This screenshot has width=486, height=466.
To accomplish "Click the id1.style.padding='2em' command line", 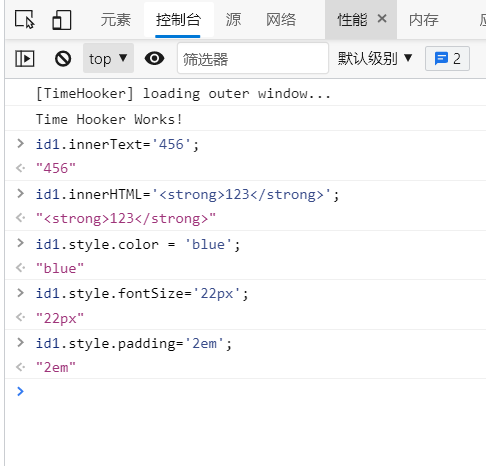I will click(134, 343).
